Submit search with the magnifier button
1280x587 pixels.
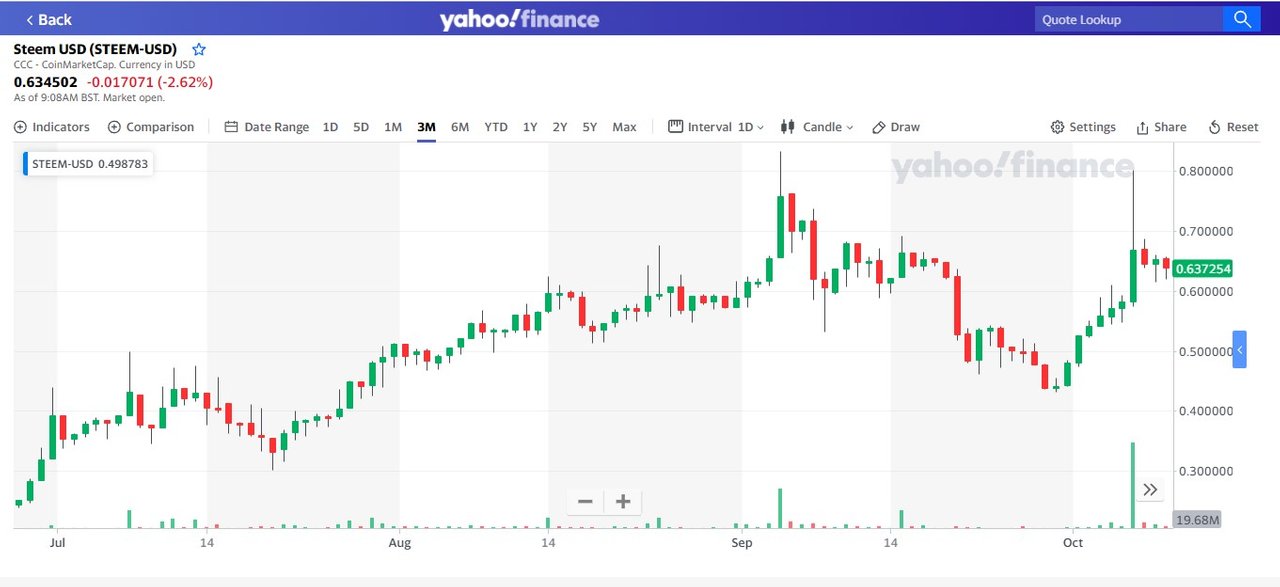tap(1242, 19)
